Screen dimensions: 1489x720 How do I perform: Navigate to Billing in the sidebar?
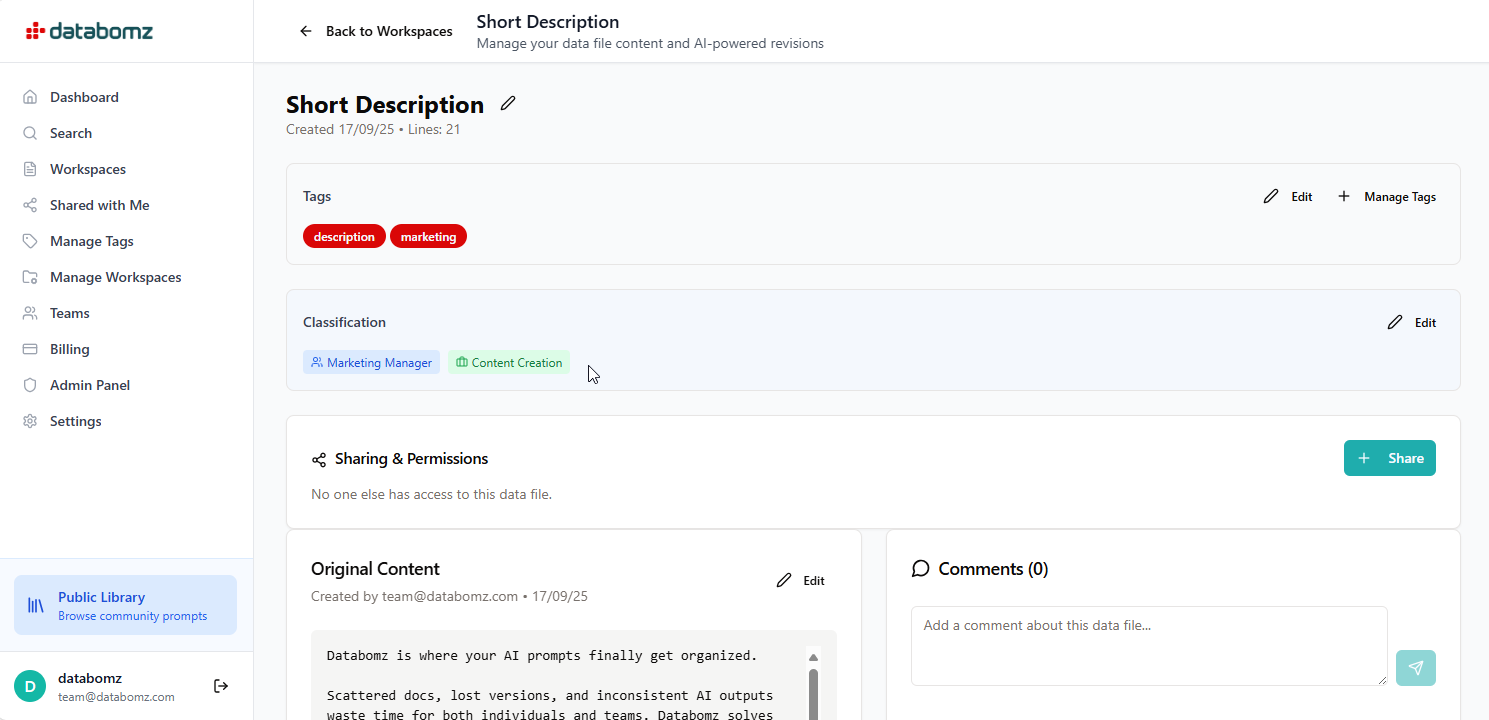pyautogui.click(x=70, y=349)
